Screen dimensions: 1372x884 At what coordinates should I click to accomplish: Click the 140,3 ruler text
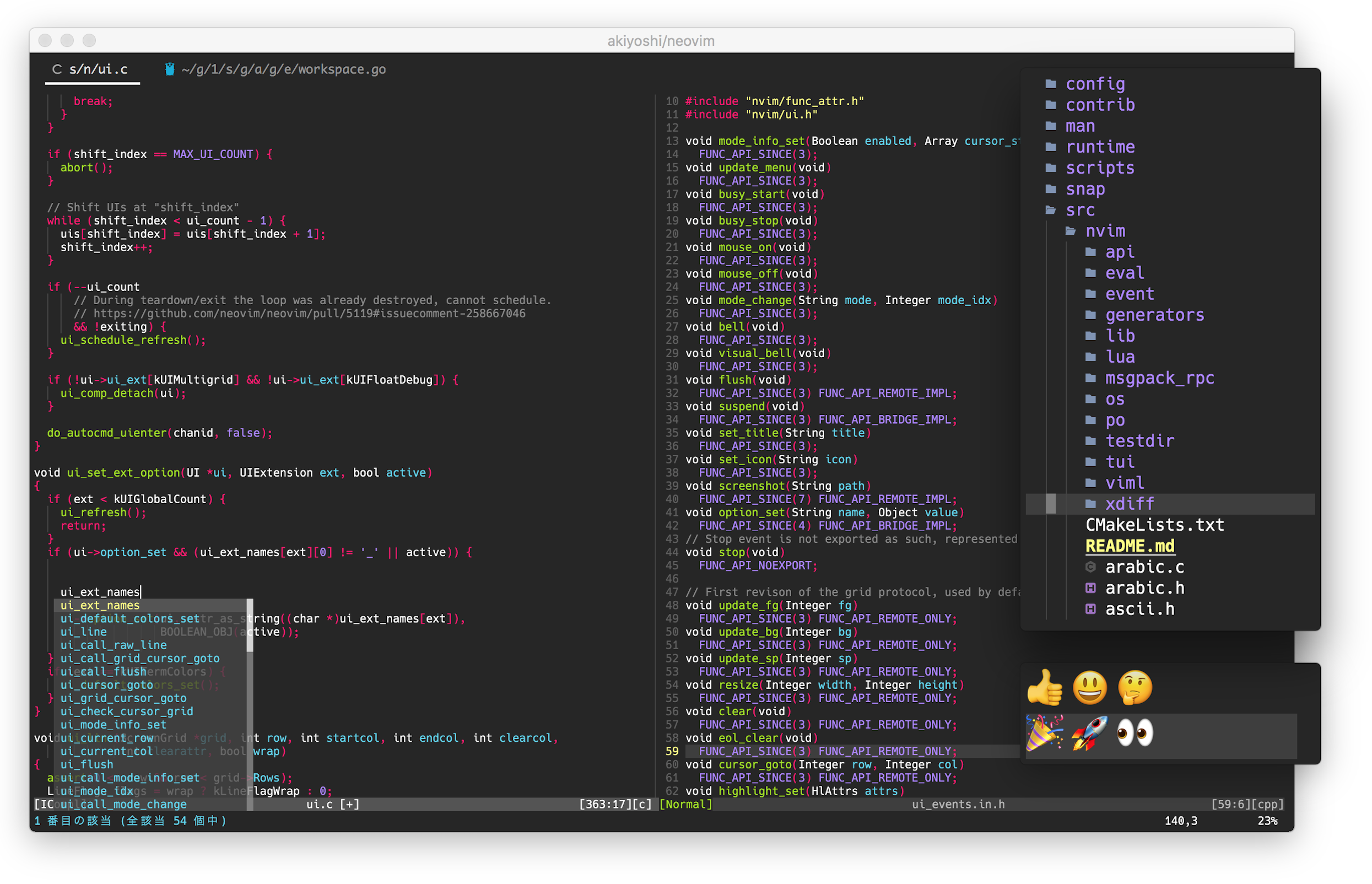tap(1181, 821)
